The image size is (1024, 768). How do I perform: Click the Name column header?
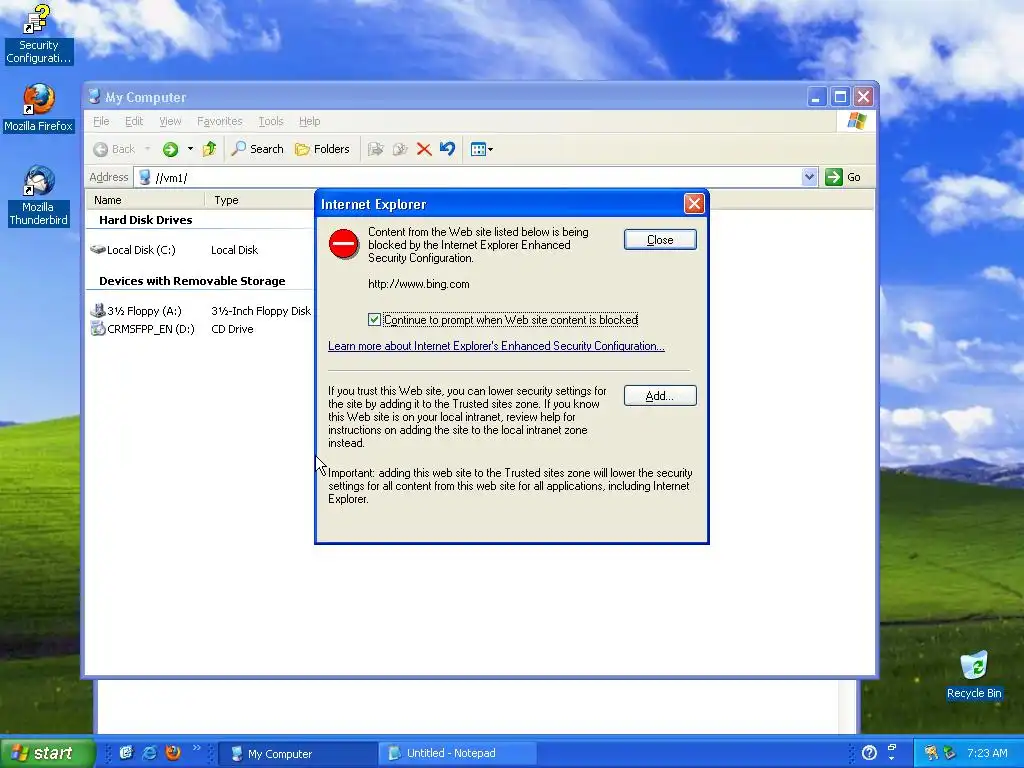[x=145, y=200]
